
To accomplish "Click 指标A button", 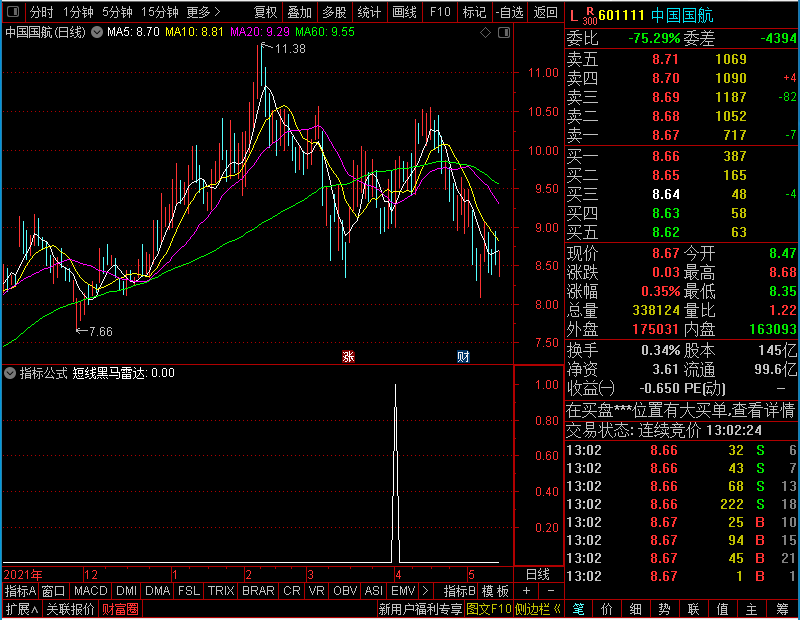I will pos(20,591).
